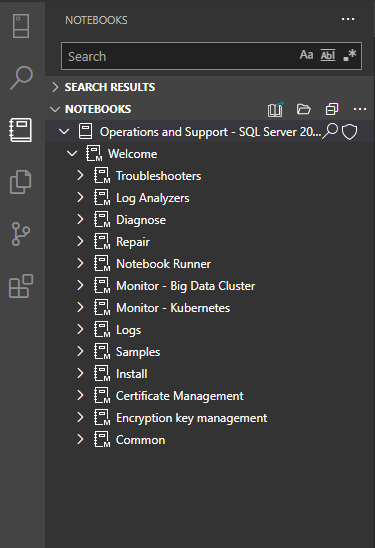375x548 pixels.
Task: Open the Explorer files view
Action: (21, 182)
